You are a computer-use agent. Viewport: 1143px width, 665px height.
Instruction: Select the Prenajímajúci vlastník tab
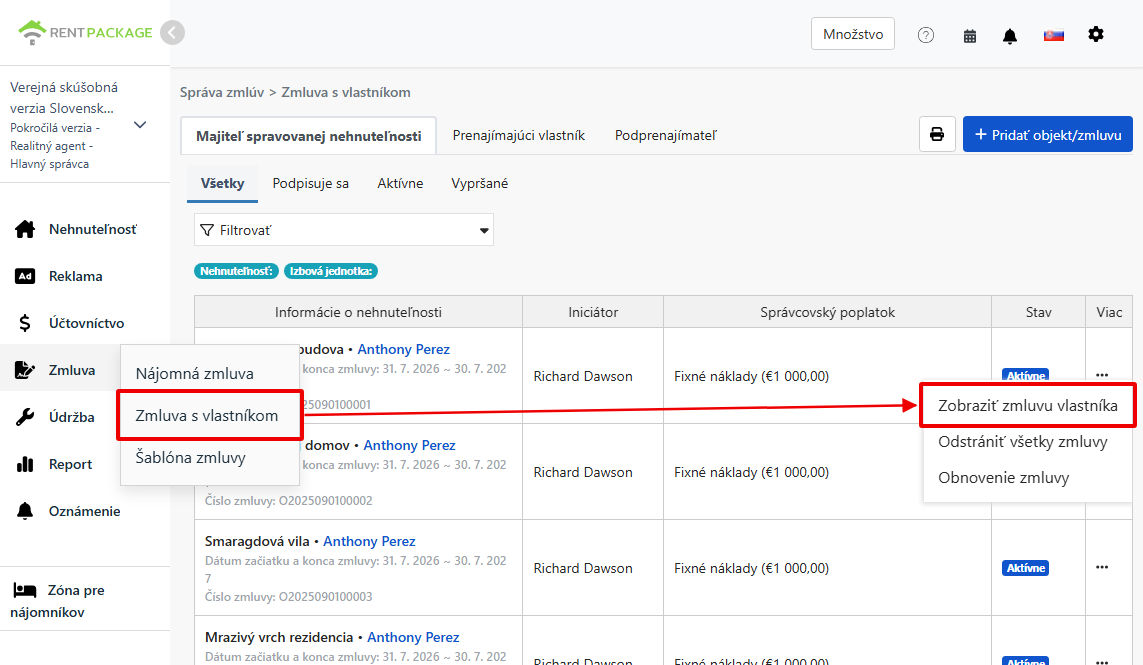518,135
